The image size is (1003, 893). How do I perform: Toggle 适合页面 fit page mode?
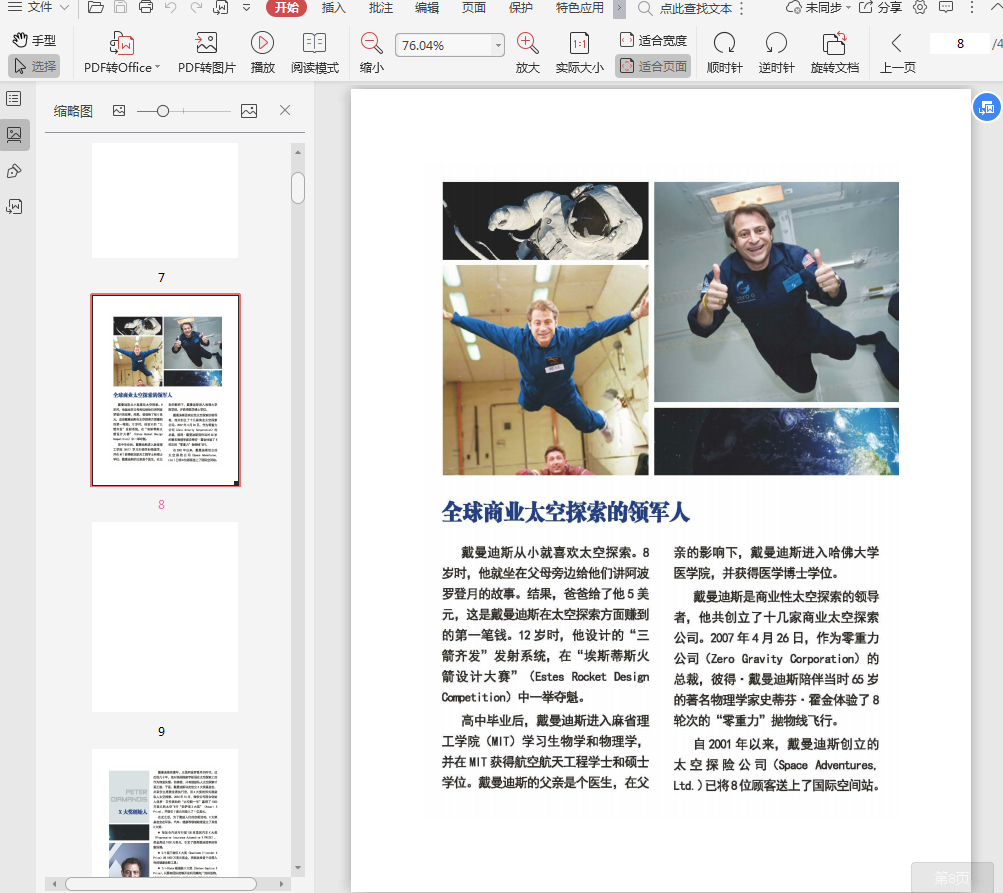pyautogui.click(x=653, y=66)
